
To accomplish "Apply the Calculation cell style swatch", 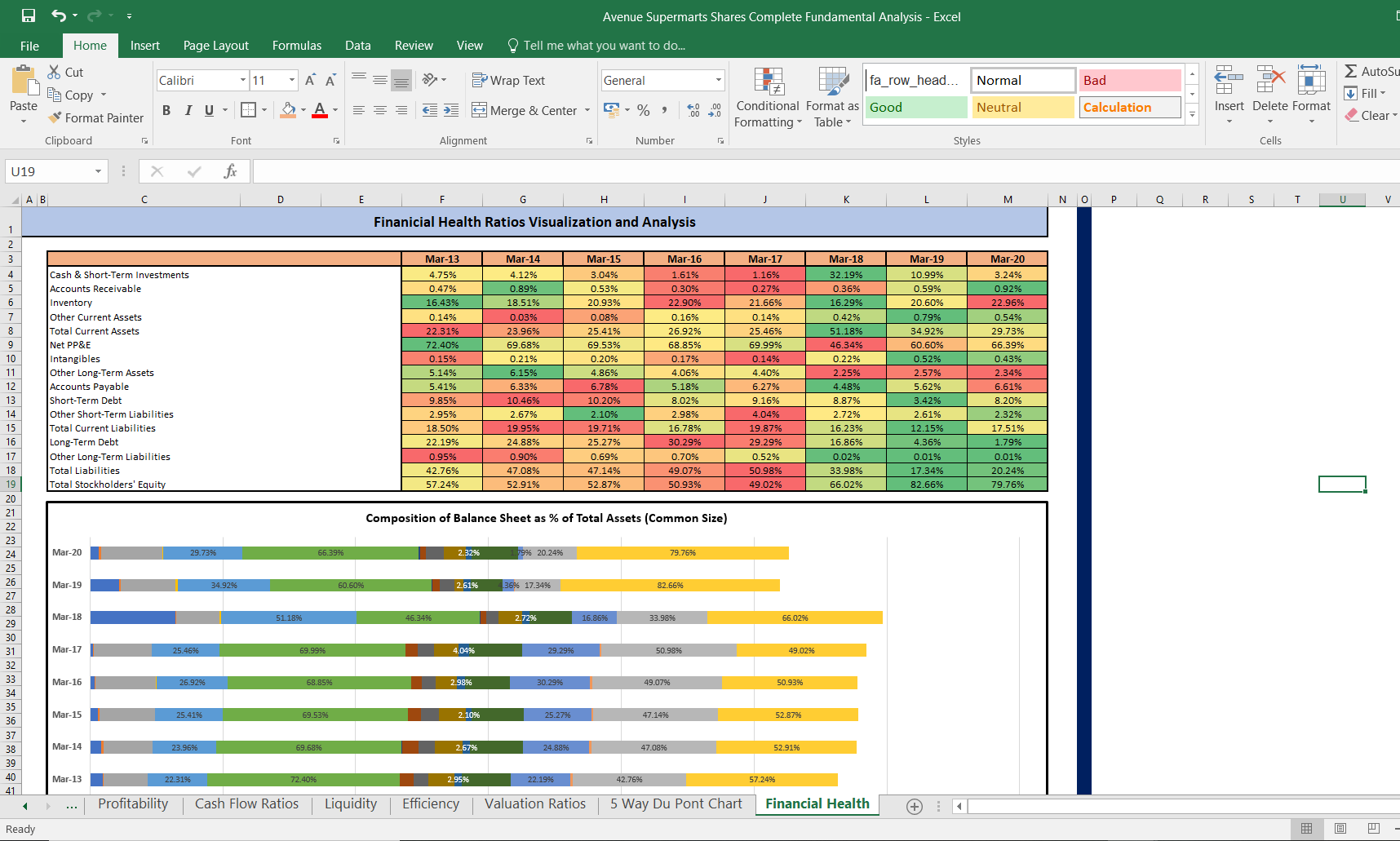I will [x=1130, y=107].
